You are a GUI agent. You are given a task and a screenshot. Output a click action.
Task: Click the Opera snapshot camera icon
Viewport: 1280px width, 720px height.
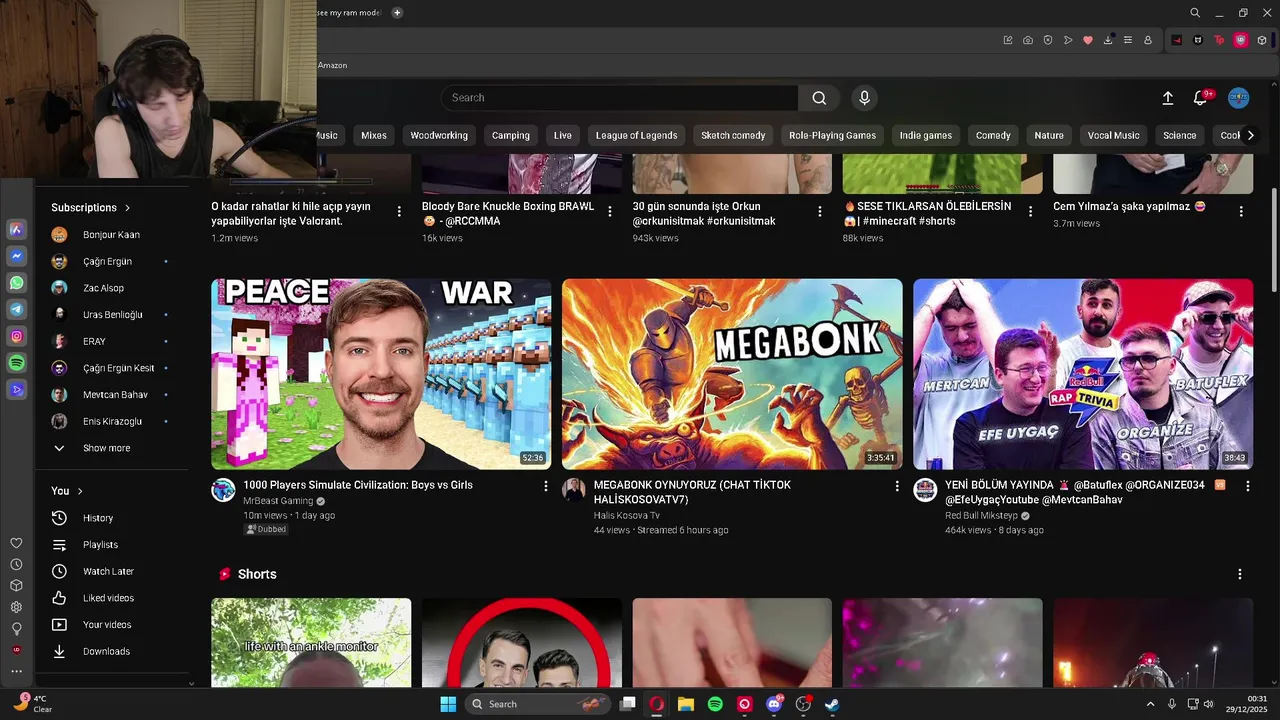[1028, 40]
